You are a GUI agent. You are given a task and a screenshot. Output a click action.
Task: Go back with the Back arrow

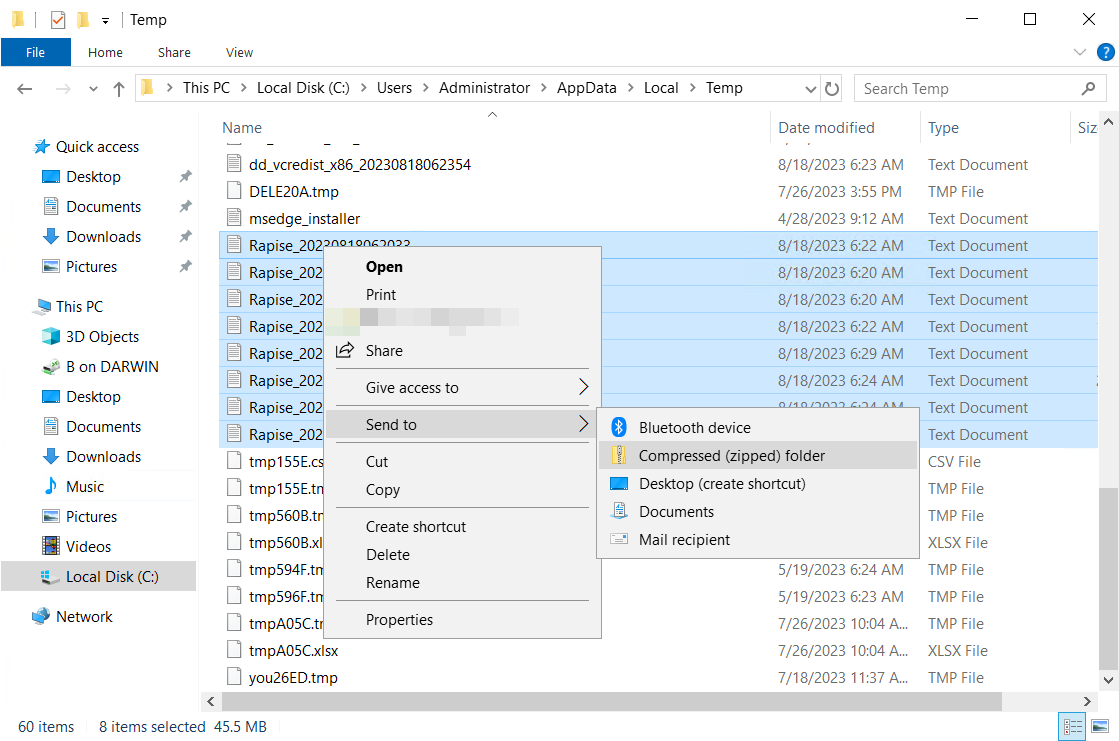[25, 89]
